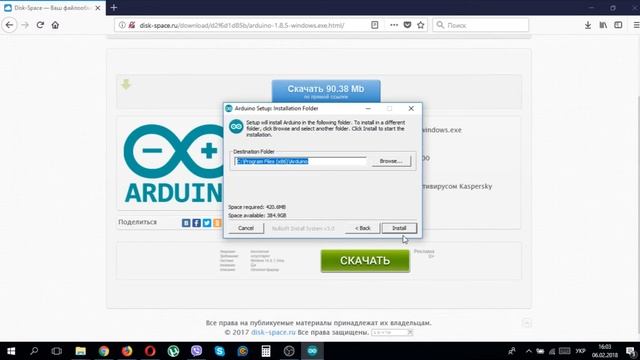
Task: Launch Chrome from the taskbar
Action: pyautogui.click(x=104, y=351)
